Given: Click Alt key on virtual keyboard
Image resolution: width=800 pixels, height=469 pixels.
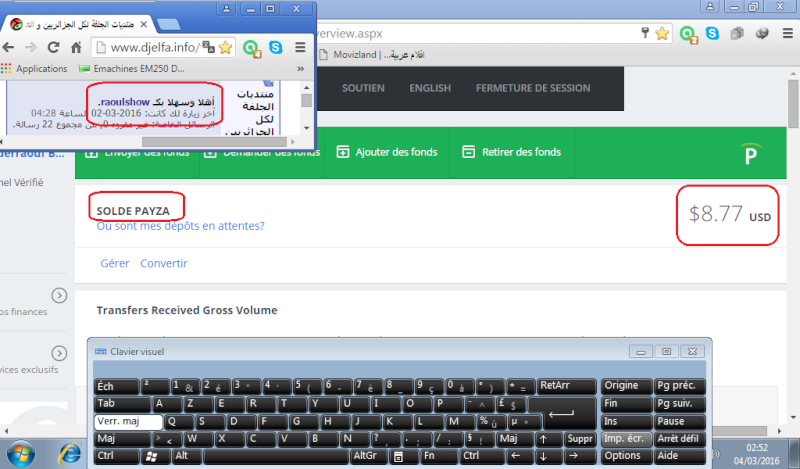Looking at the screenshot, I should point(187,456).
